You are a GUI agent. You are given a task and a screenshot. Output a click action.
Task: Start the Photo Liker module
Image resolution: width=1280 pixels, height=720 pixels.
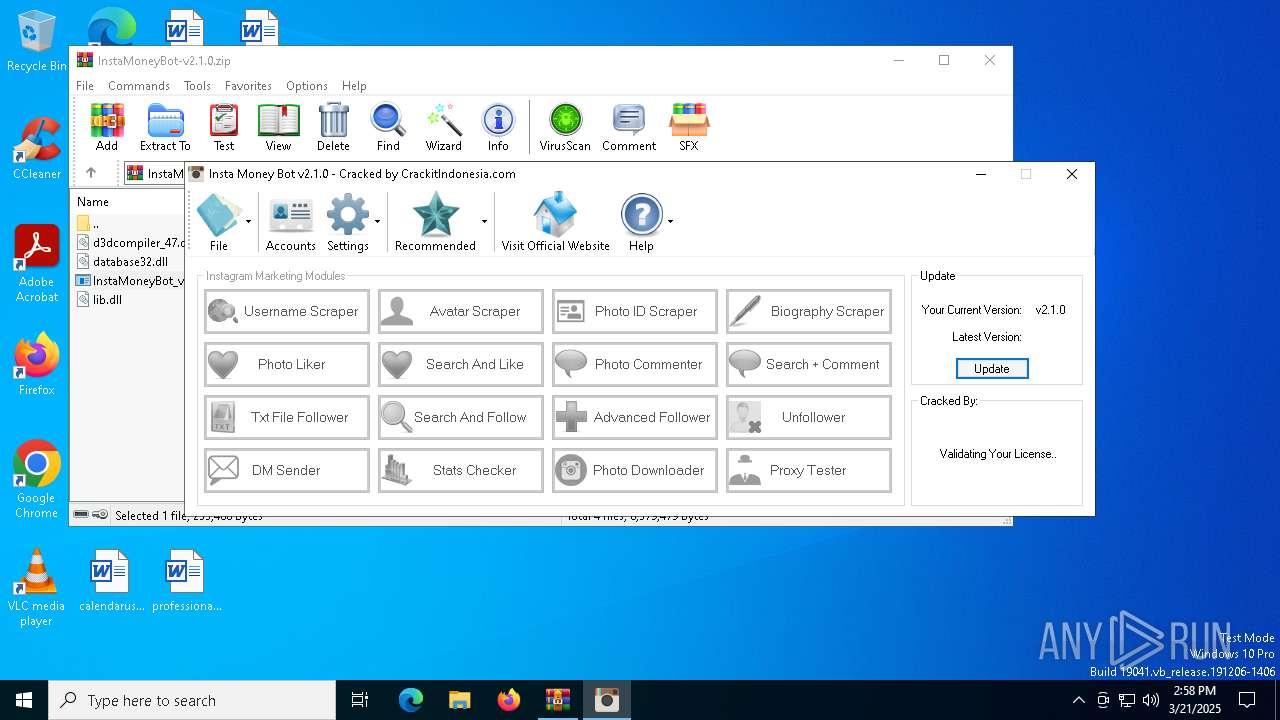click(287, 364)
